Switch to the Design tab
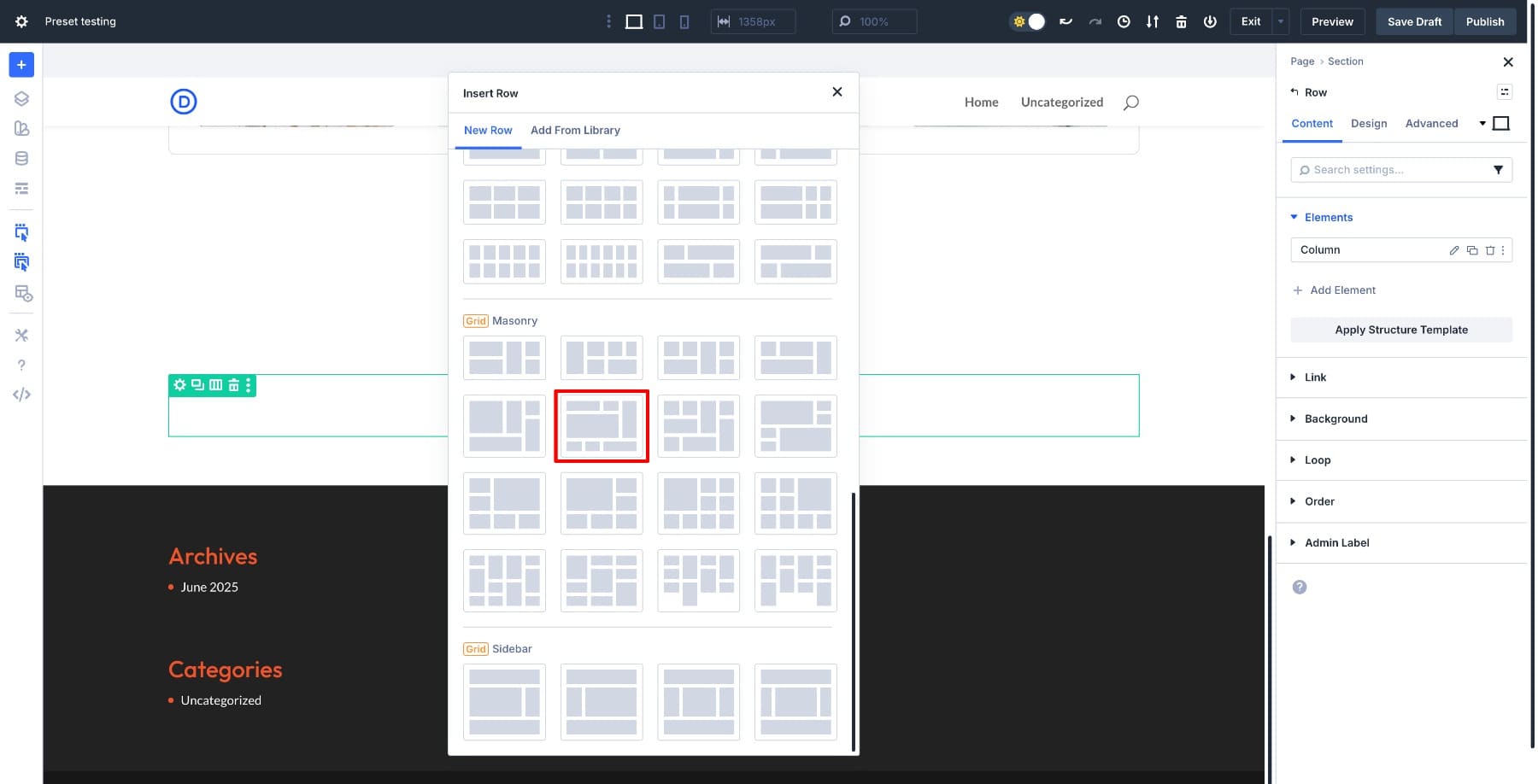Viewport: 1538px width, 784px height. 1368,124
